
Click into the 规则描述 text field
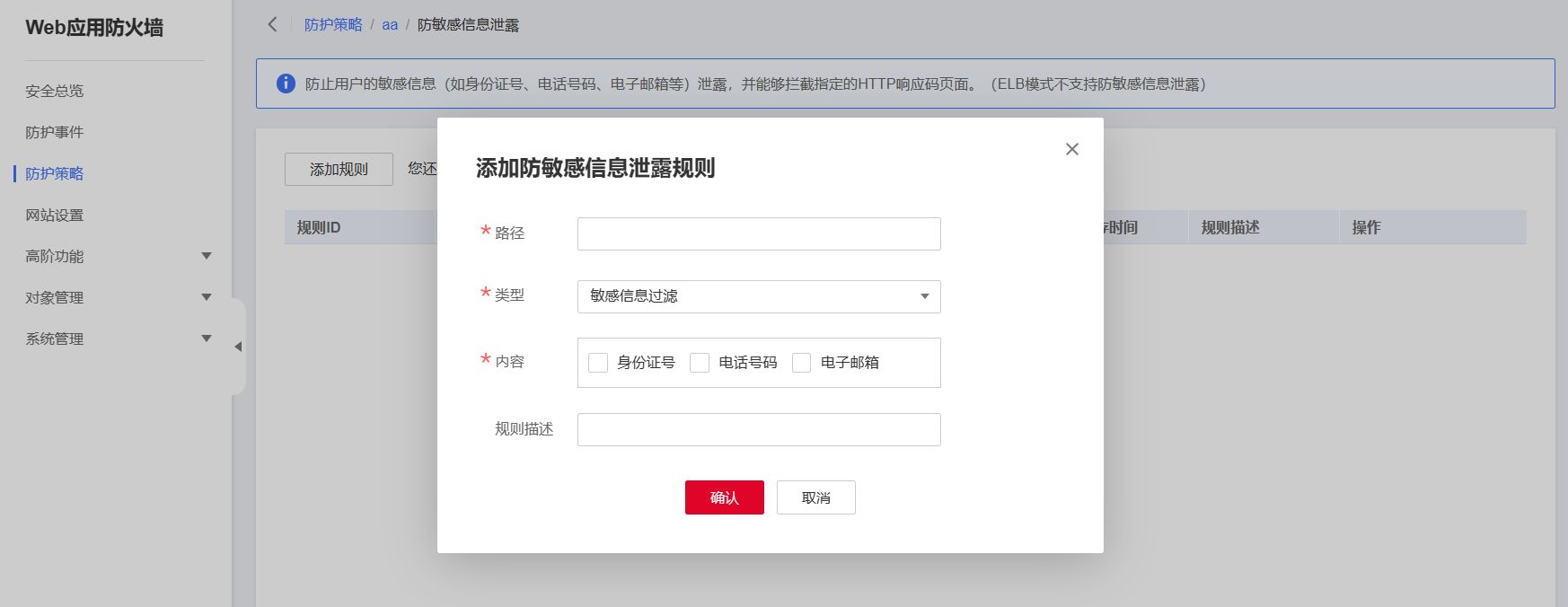(758, 429)
